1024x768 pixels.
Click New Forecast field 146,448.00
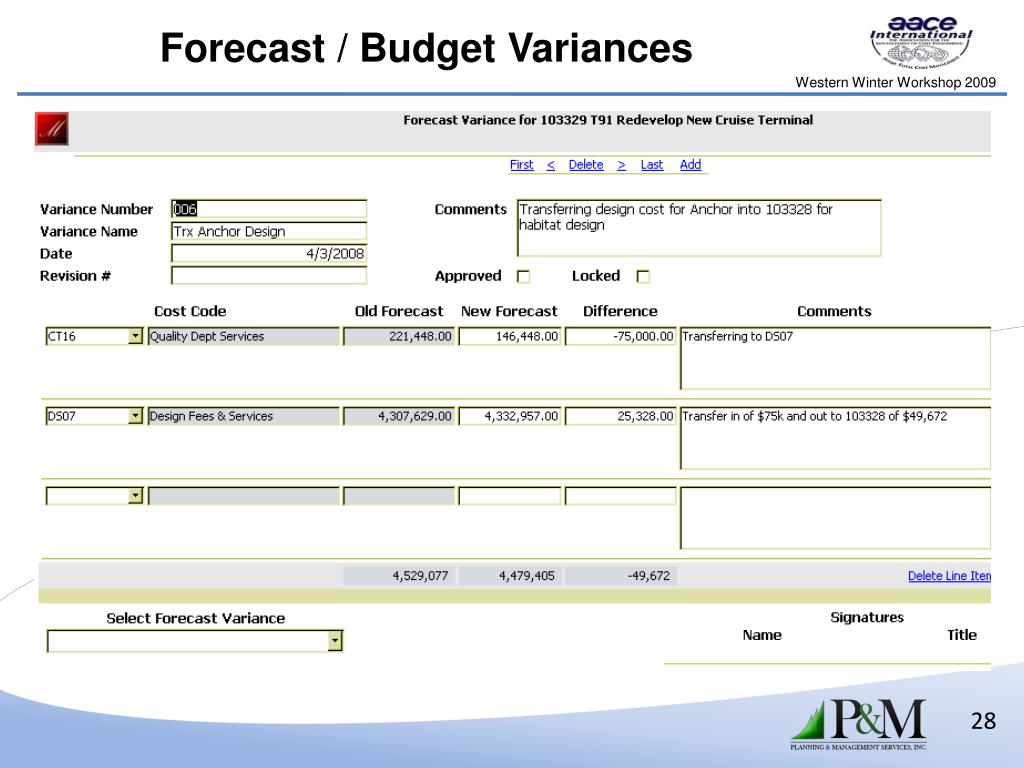(x=509, y=336)
